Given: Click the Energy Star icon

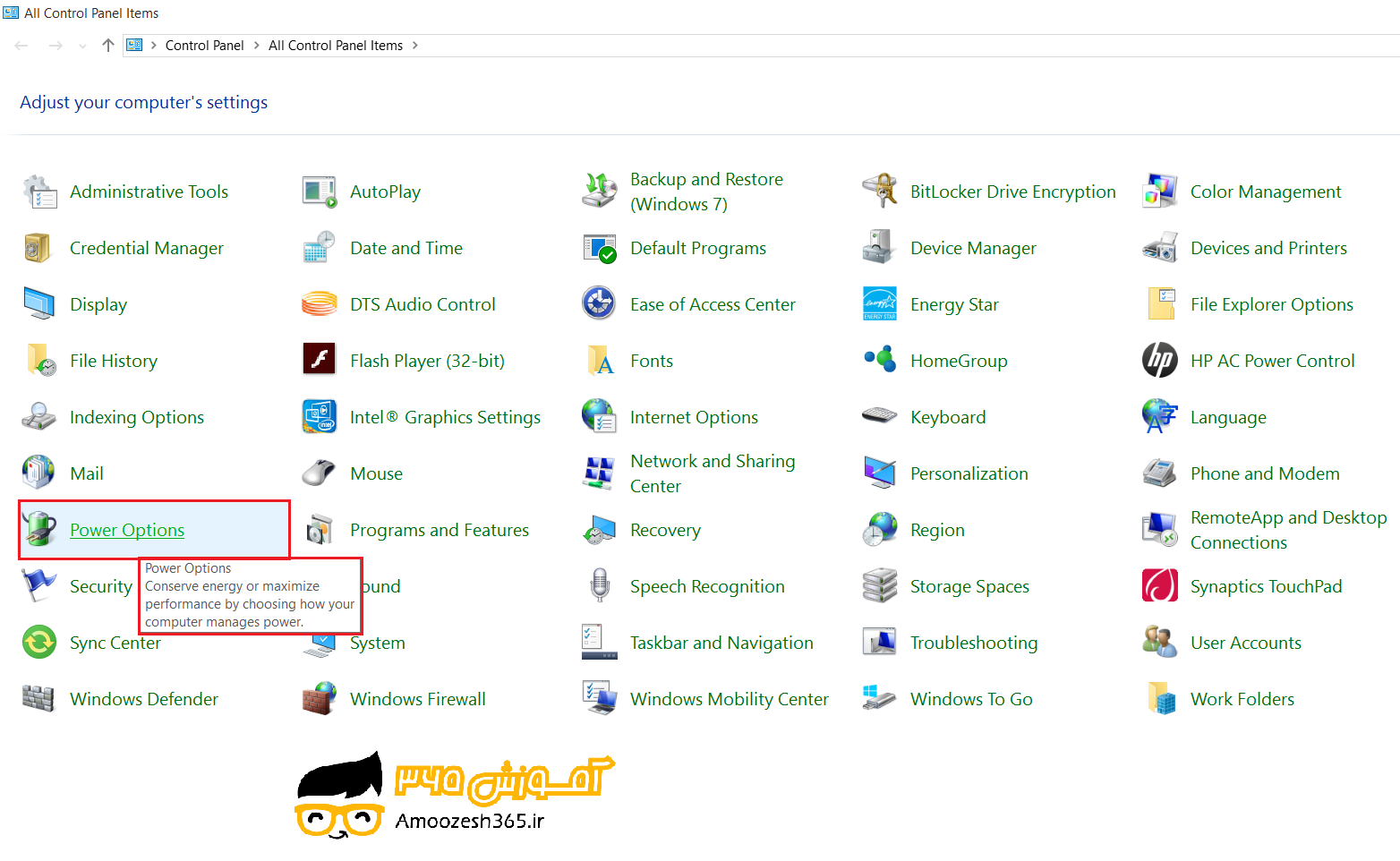Looking at the screenshot, I should coord(879,304).
